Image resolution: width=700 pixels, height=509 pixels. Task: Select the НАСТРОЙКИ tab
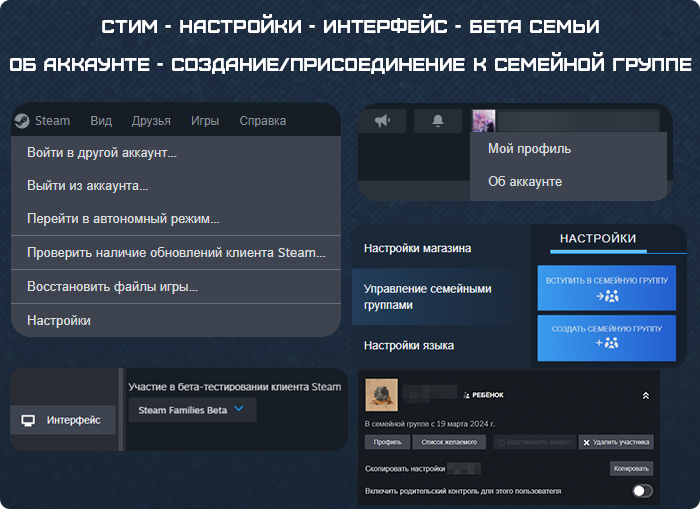click(598, 239)
